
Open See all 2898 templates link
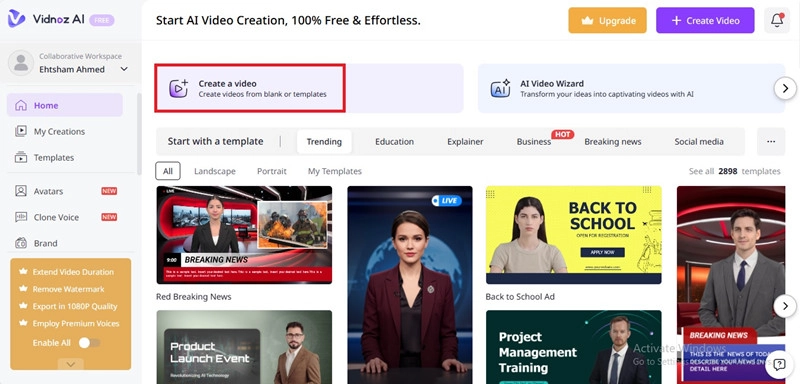click(x=734, y=171)
